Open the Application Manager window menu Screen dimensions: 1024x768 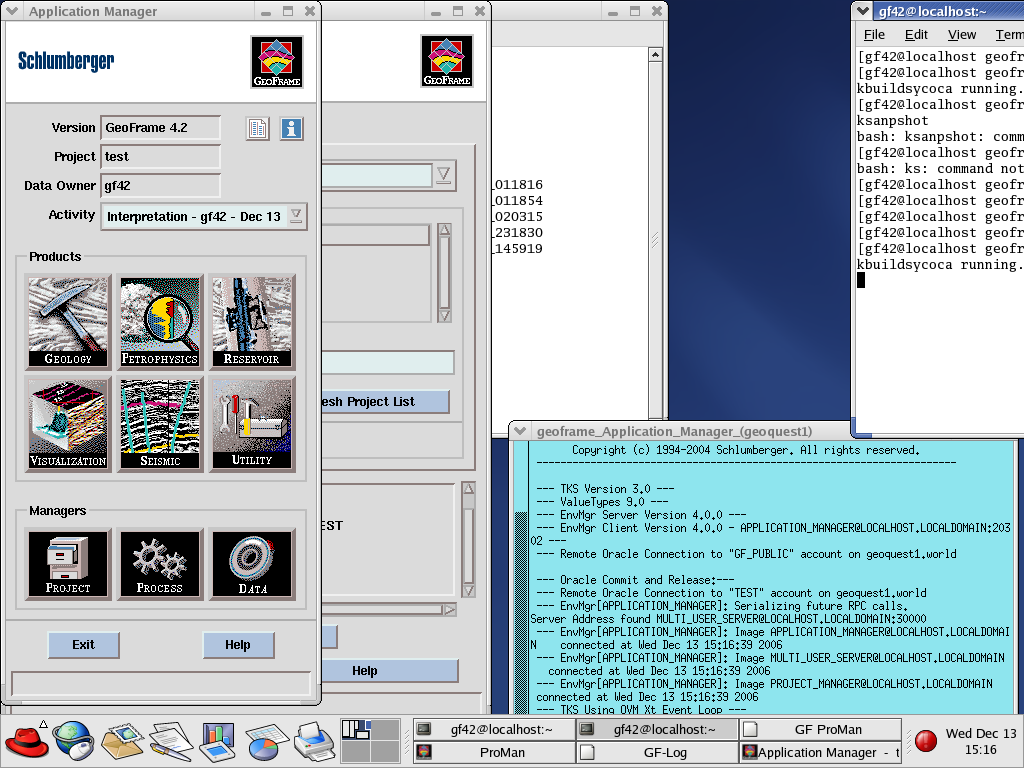pyautogui.click(x=14, y=11)
